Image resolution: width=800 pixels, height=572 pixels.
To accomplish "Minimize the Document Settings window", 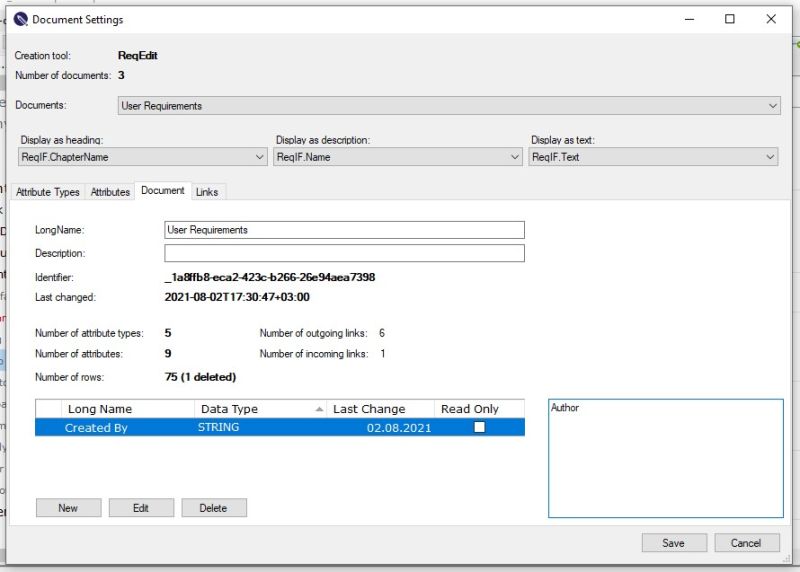I will (689, 19).
